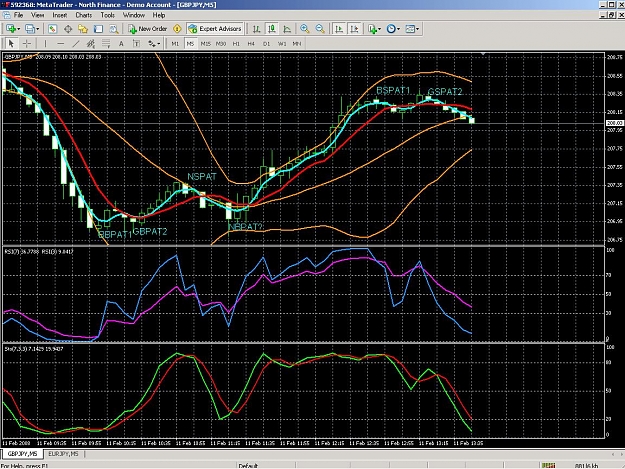Click the chart shift triangle marker
Image resolution: width=625 pixels, height=469 pixels.
click(x=483, y=53)
